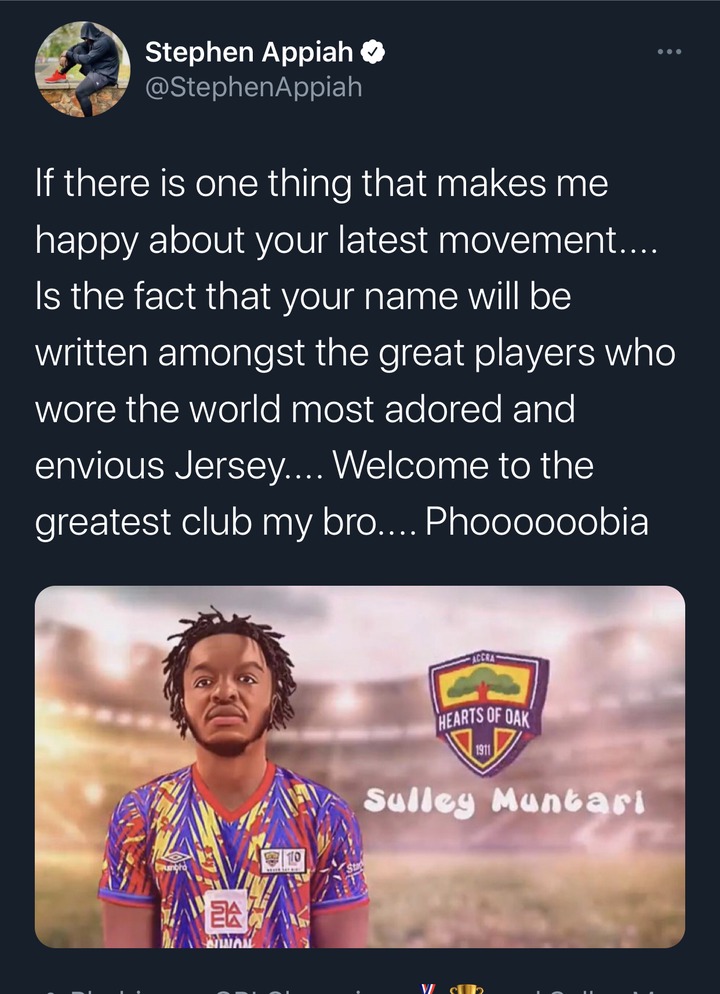720x994 pixels.
Task: Click the word Phoooooobia in tweet
Action: tap(537, 522)
